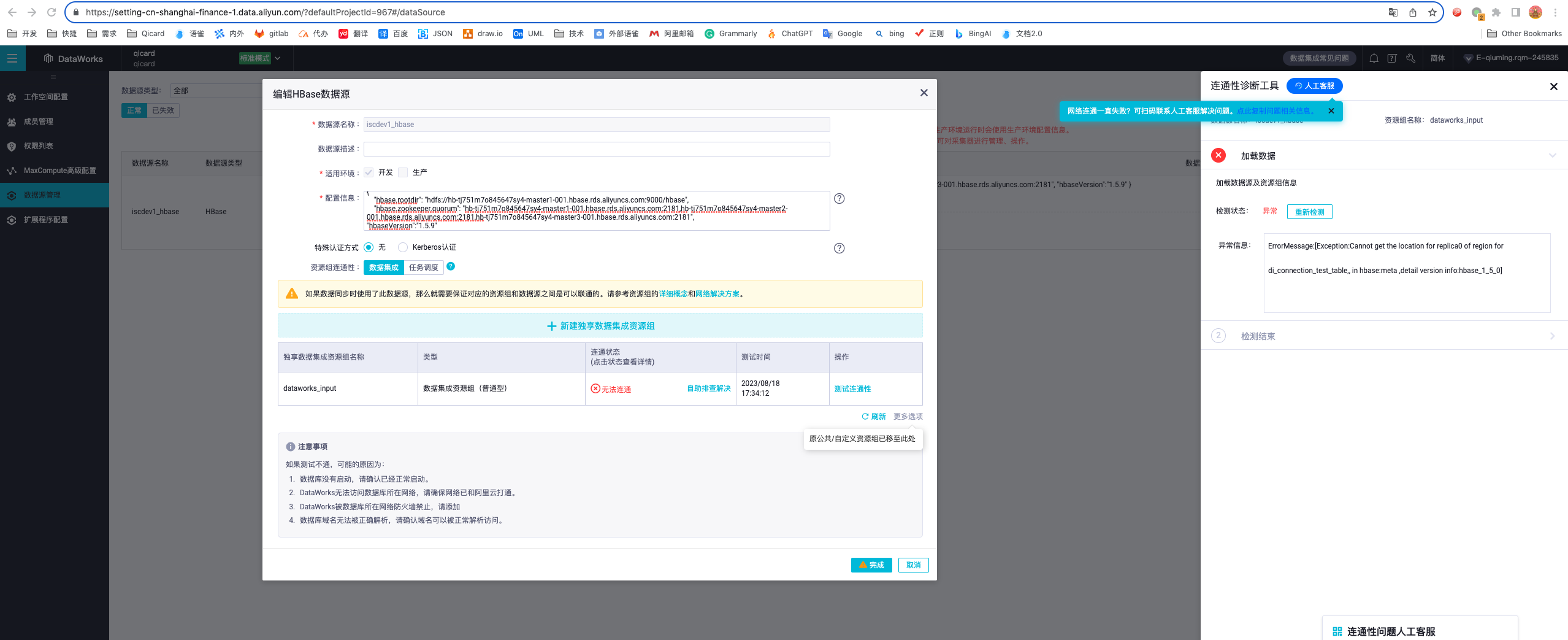Filter data sources by 正常 status
The image size is (1568, 640).
(134, 110)
